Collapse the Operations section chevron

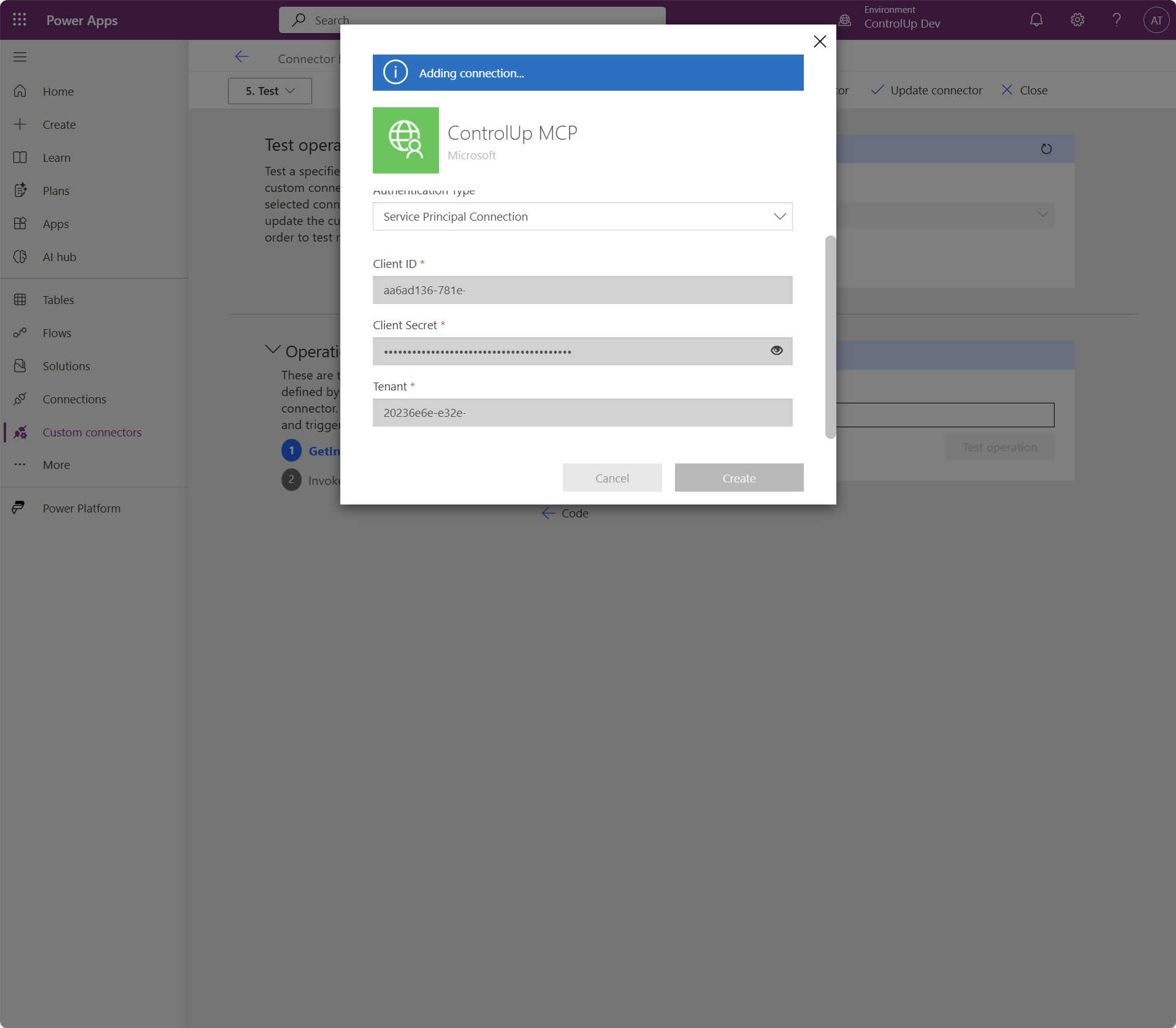pyautogui.click(x=273, y=350)
